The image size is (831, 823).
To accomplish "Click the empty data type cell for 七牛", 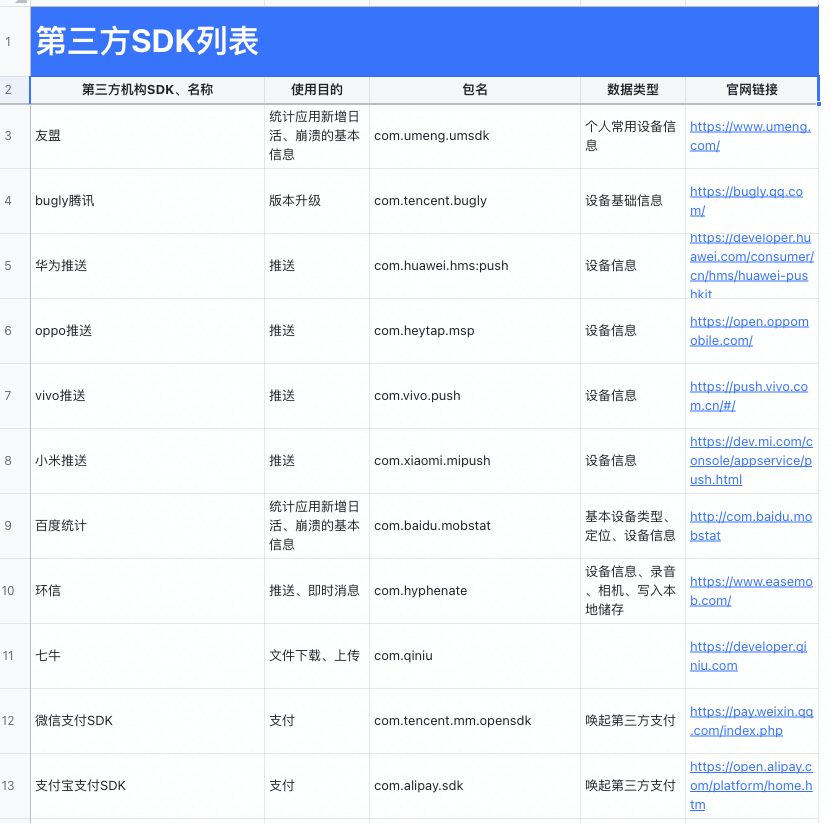I will (x=633, y=656).
